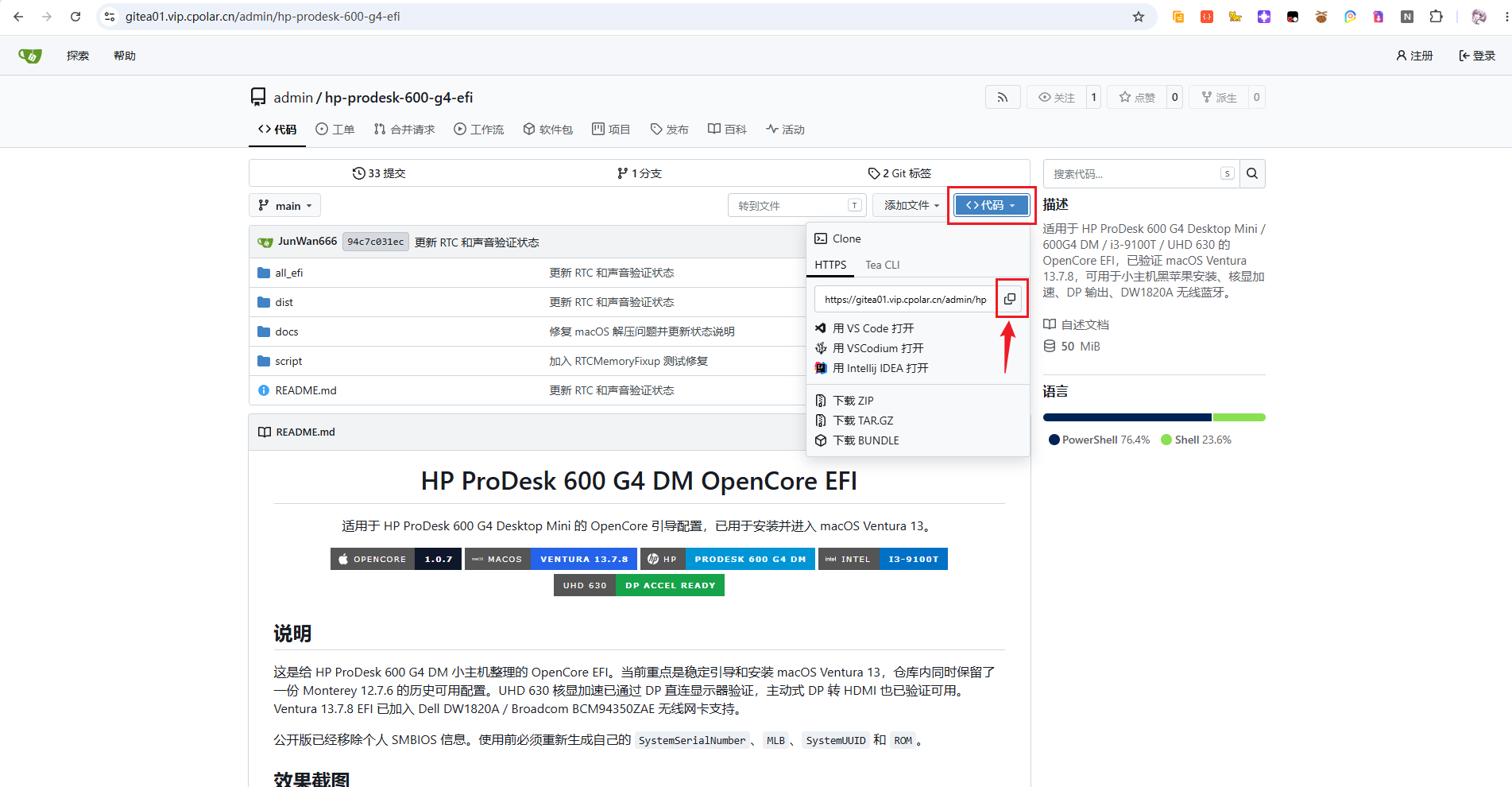This screenshot has width=1512, height=787.
Task: Click the Intel i3-9100T badge
Action: 883,559
